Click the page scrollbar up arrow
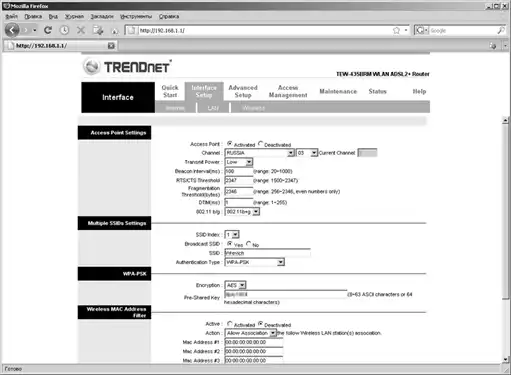Screen dimensions: 511x375 click(506, 120)
